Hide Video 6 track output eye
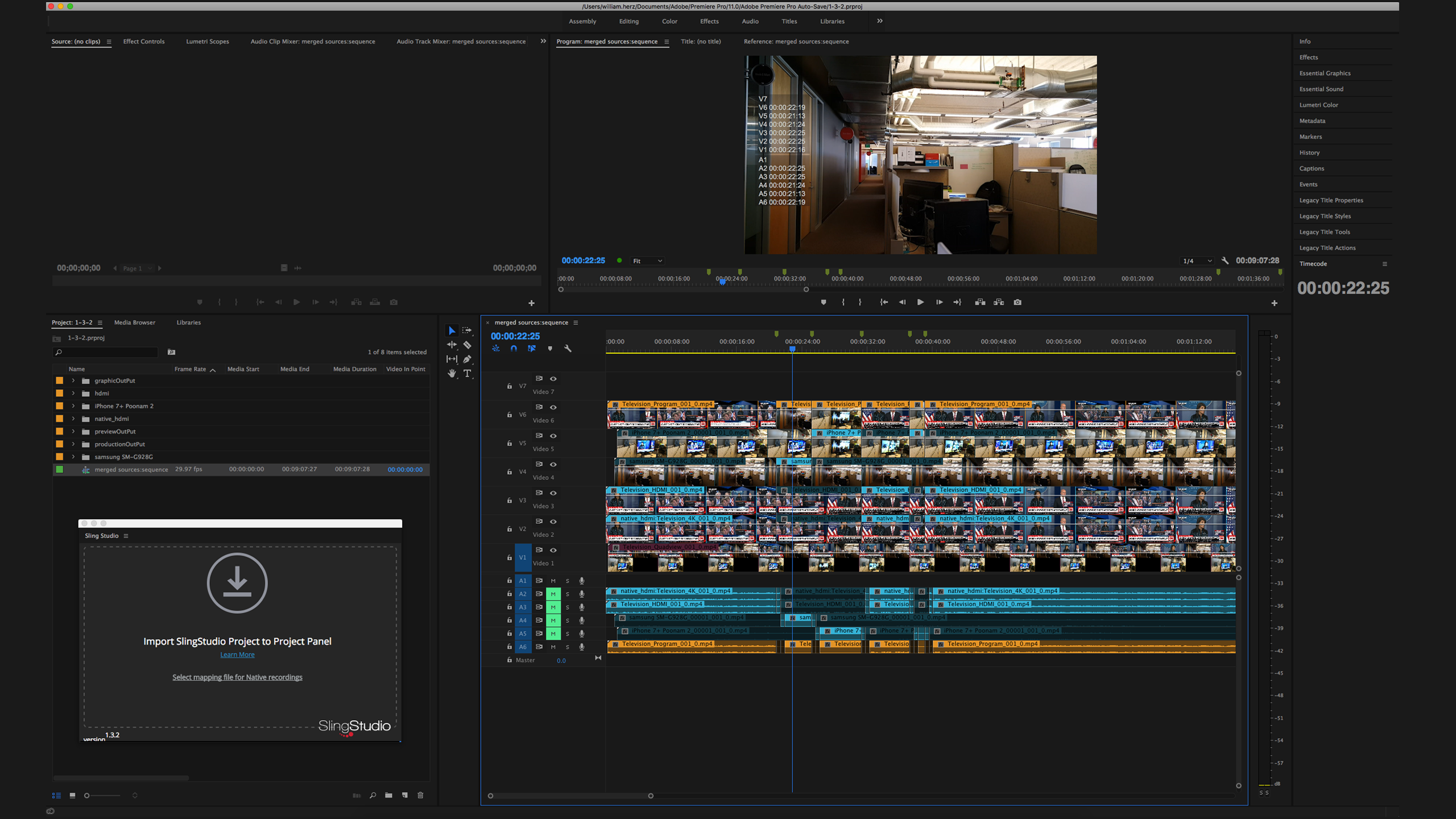 click(x=553, y=407)
